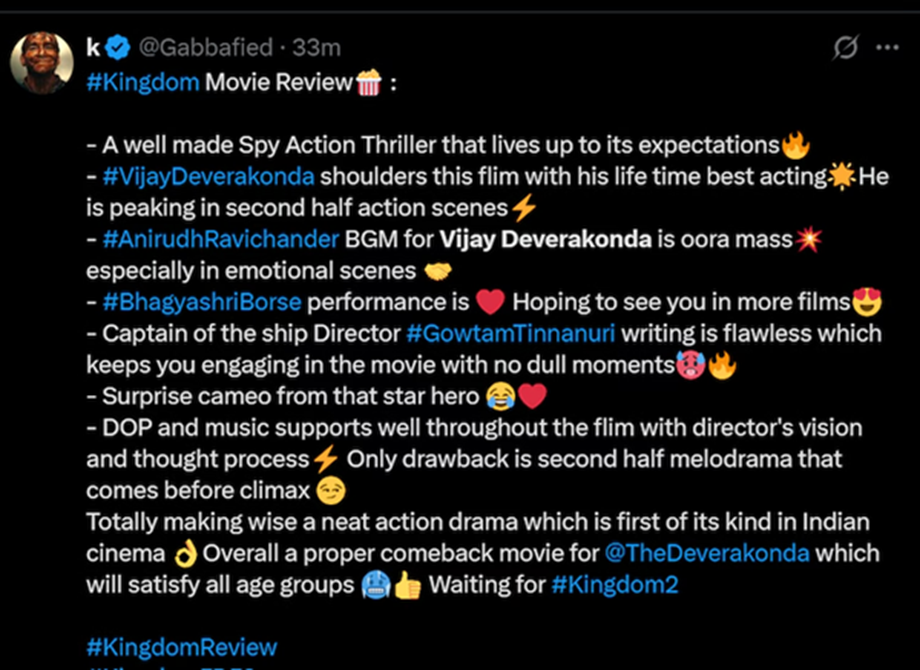The image size is (920, 670).
Task: Open the @TheDeverakonda mention
Action: coord(705,553)
